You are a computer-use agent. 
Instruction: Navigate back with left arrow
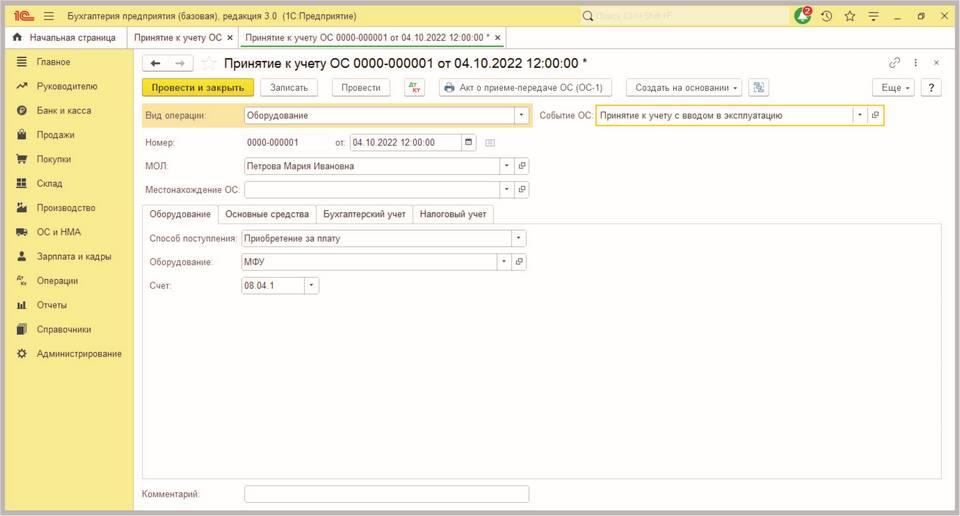[156, 63]
